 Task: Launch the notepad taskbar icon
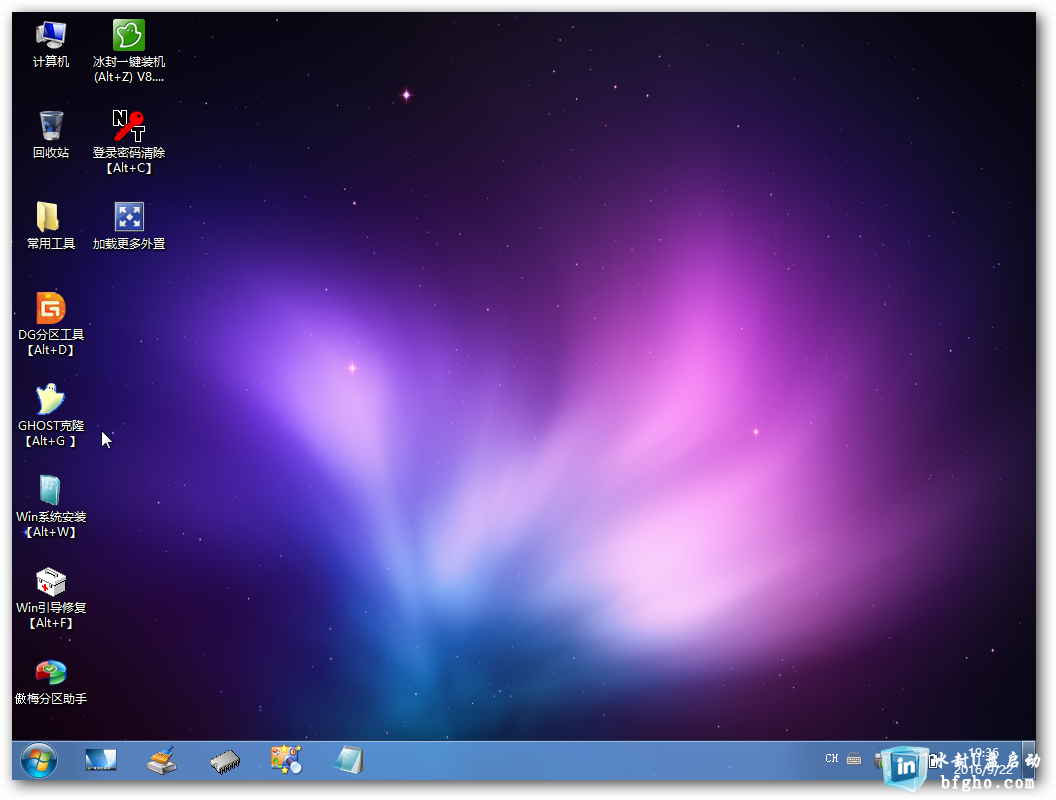coord(349,760)
